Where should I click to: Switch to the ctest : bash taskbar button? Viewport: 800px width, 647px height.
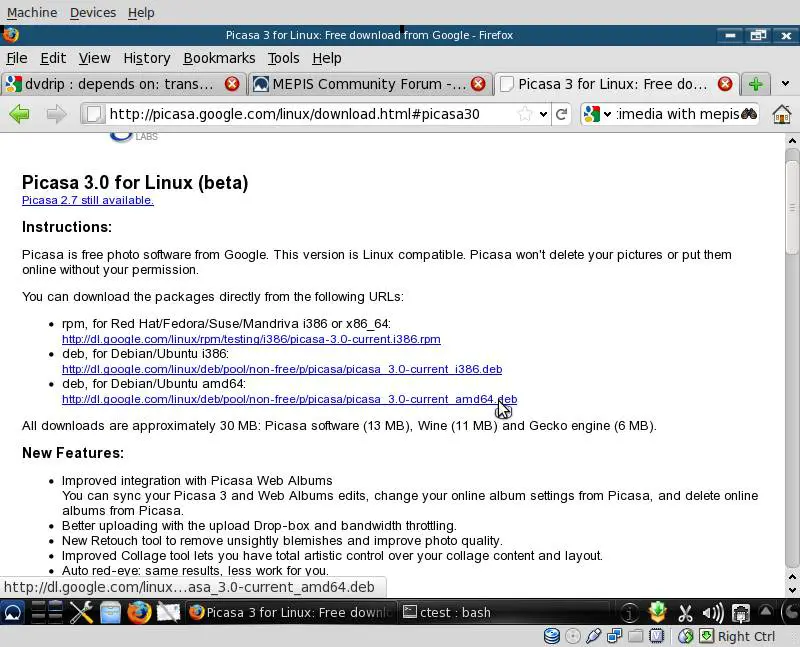point(502,612)
